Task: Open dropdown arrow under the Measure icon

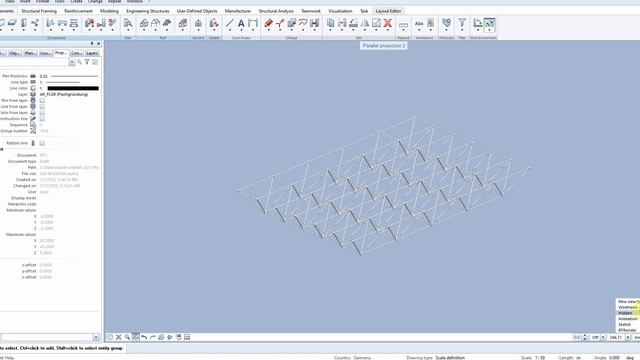Action: pos(403,31)
